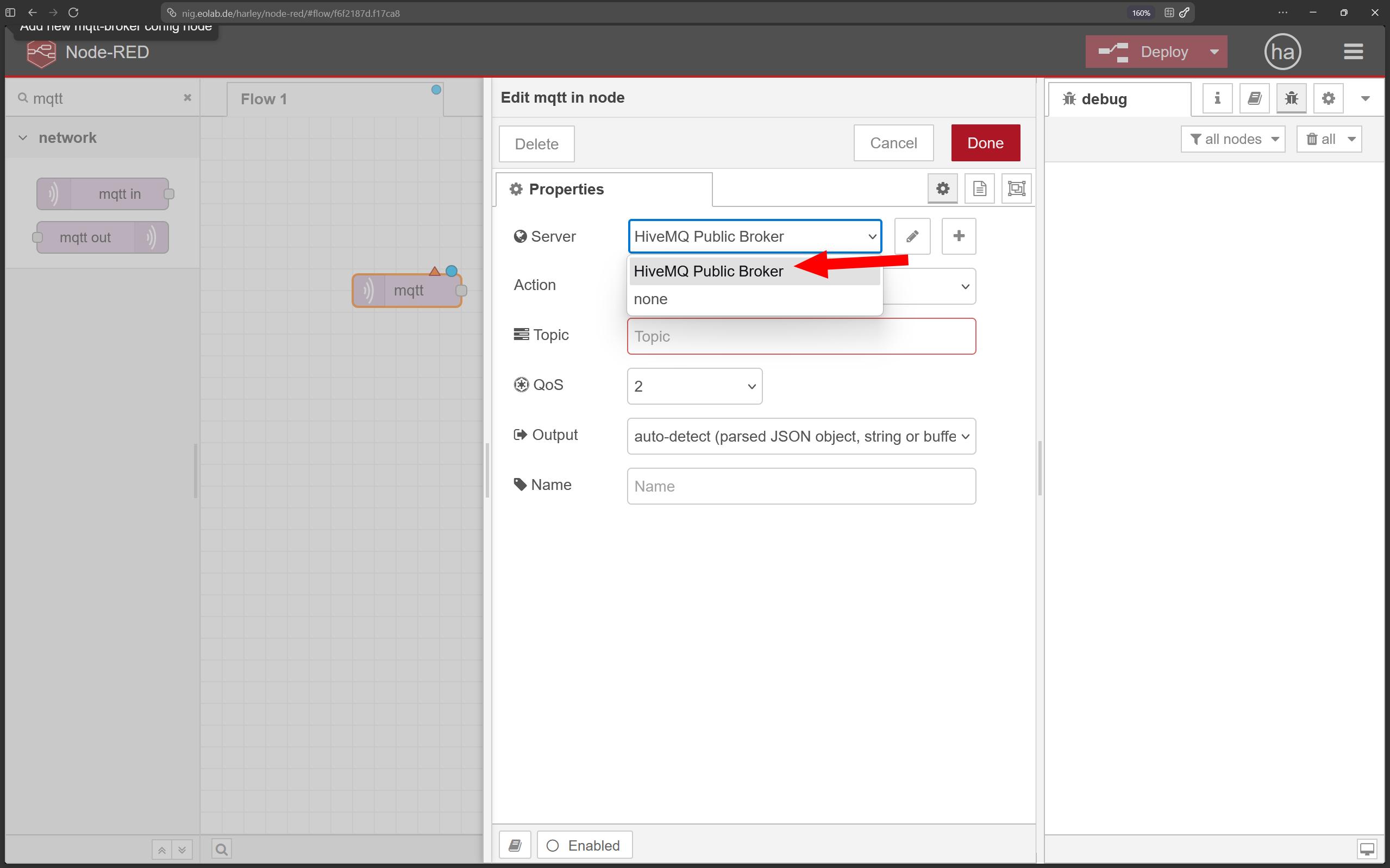The width and height of the screenshot is (1390, 868).
Task: Open clear 'all' messages dropdown
Action: (1329, 139)
